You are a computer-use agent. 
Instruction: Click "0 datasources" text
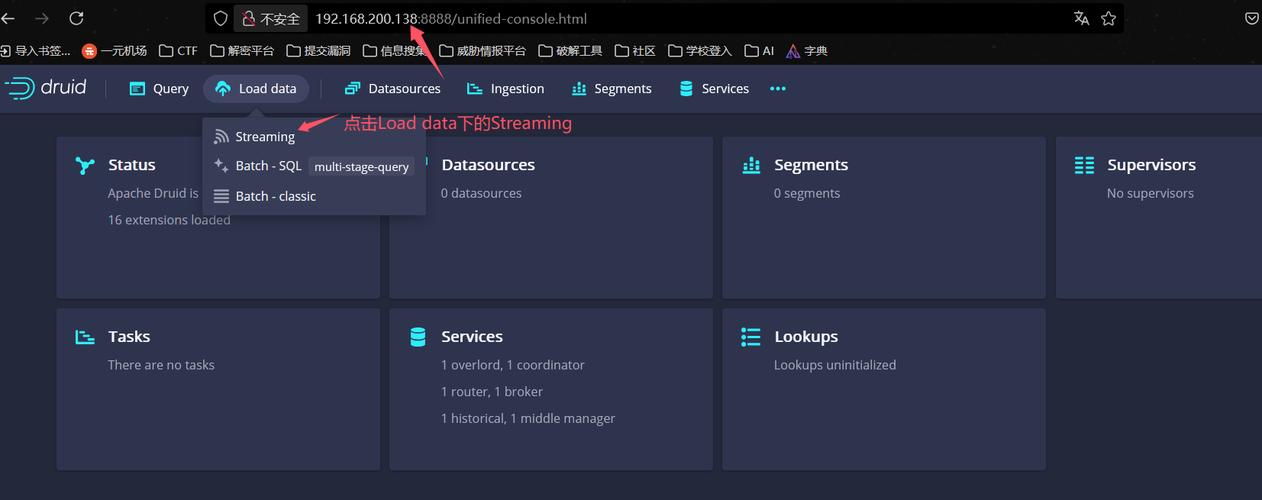481,193
